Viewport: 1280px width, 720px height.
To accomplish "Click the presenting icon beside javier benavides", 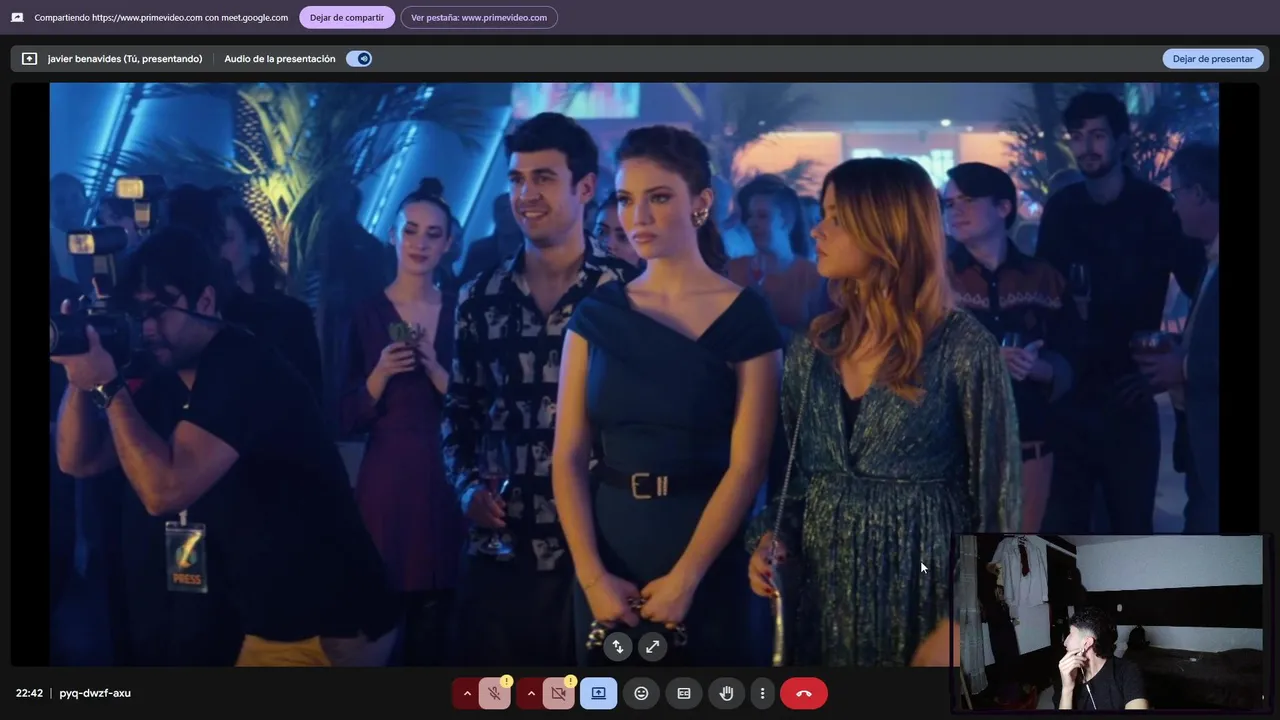I will (x=29, y=59).
